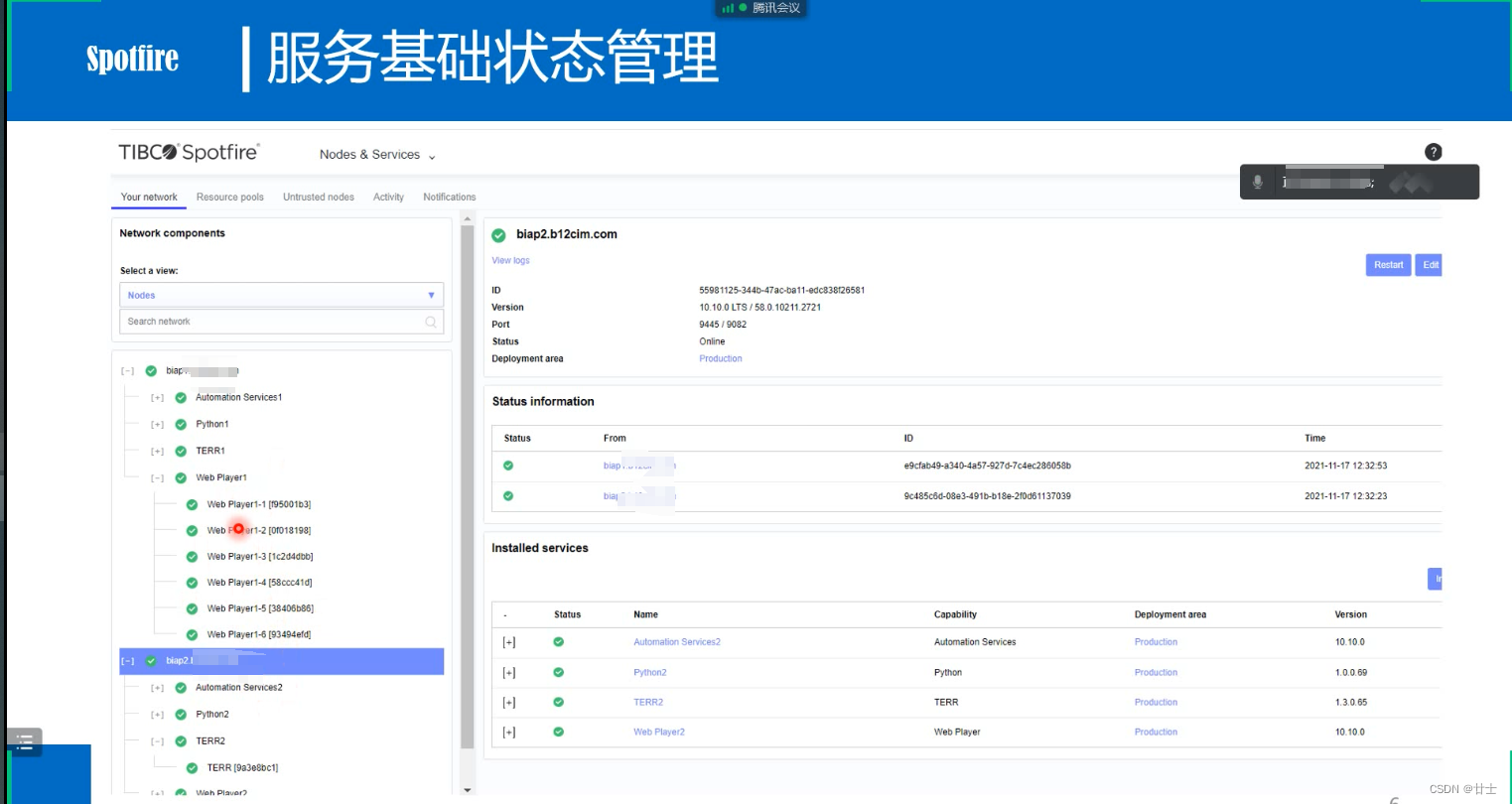Click the tree panel scrollbar down arrow

(468, 790)
